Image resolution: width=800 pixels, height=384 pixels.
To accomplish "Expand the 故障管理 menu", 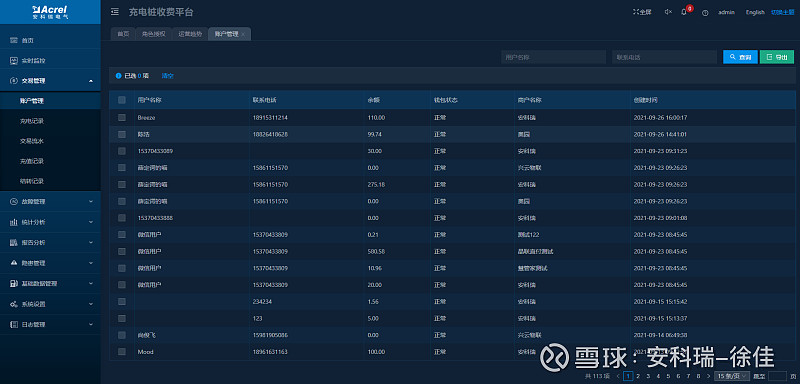I will point(91,201).
